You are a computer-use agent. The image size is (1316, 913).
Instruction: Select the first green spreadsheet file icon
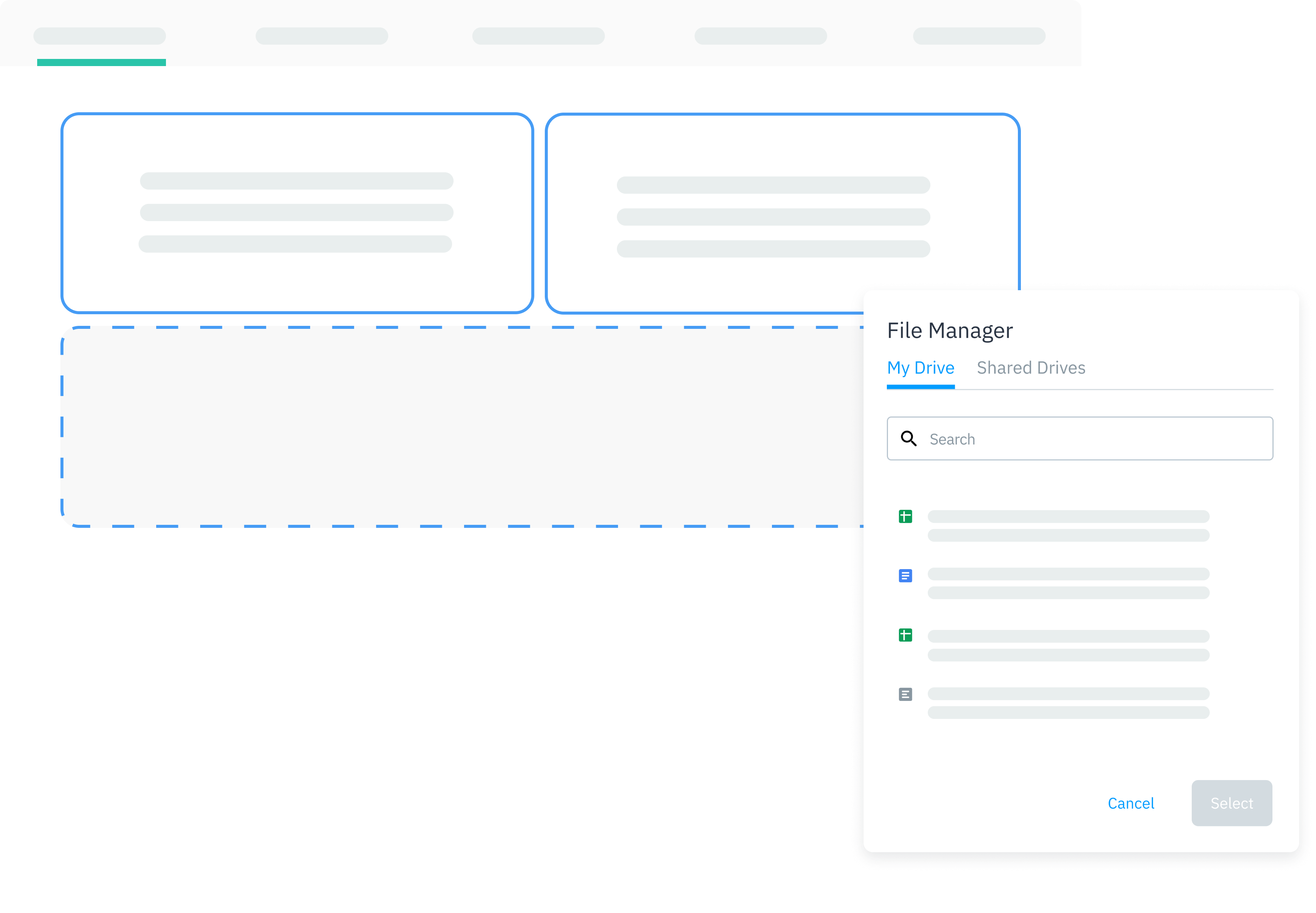point(904,517)
